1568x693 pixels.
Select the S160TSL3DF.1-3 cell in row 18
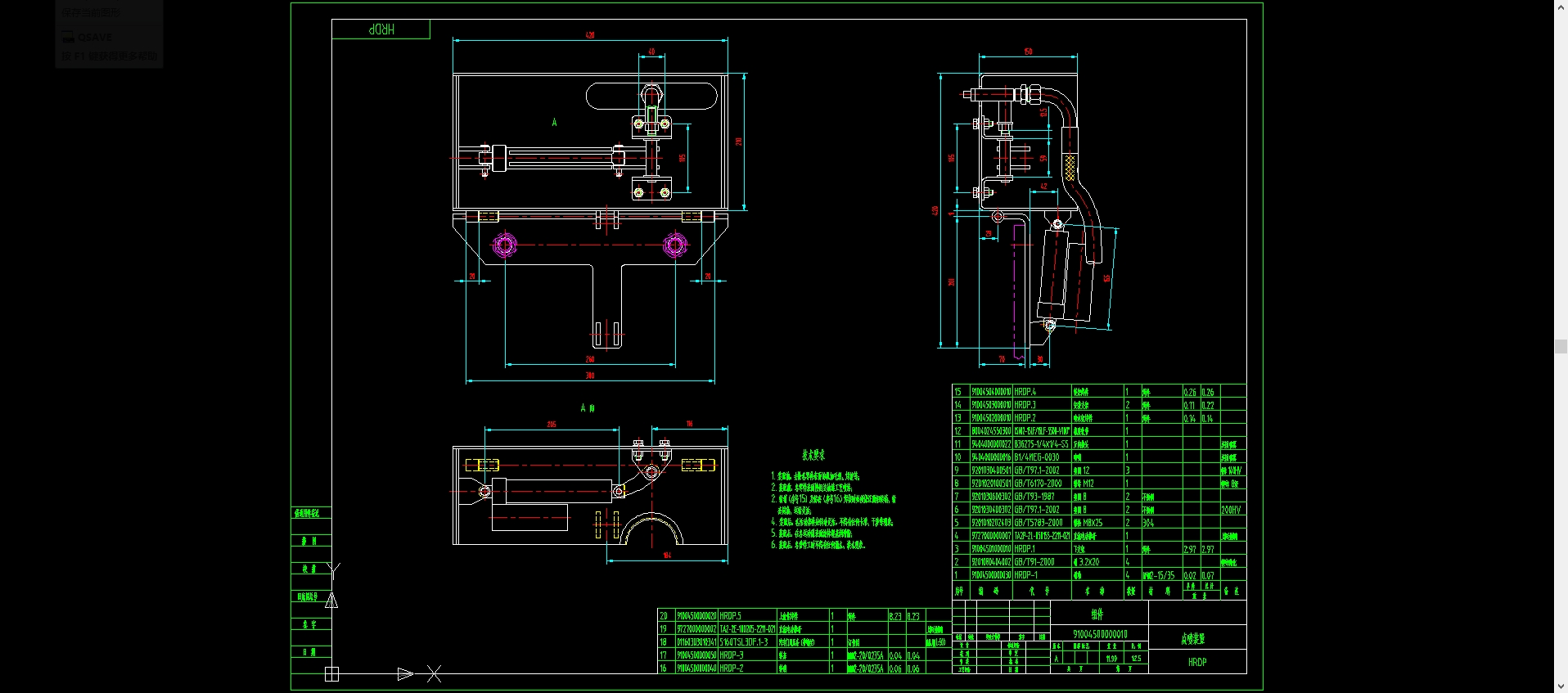(744, 642)
